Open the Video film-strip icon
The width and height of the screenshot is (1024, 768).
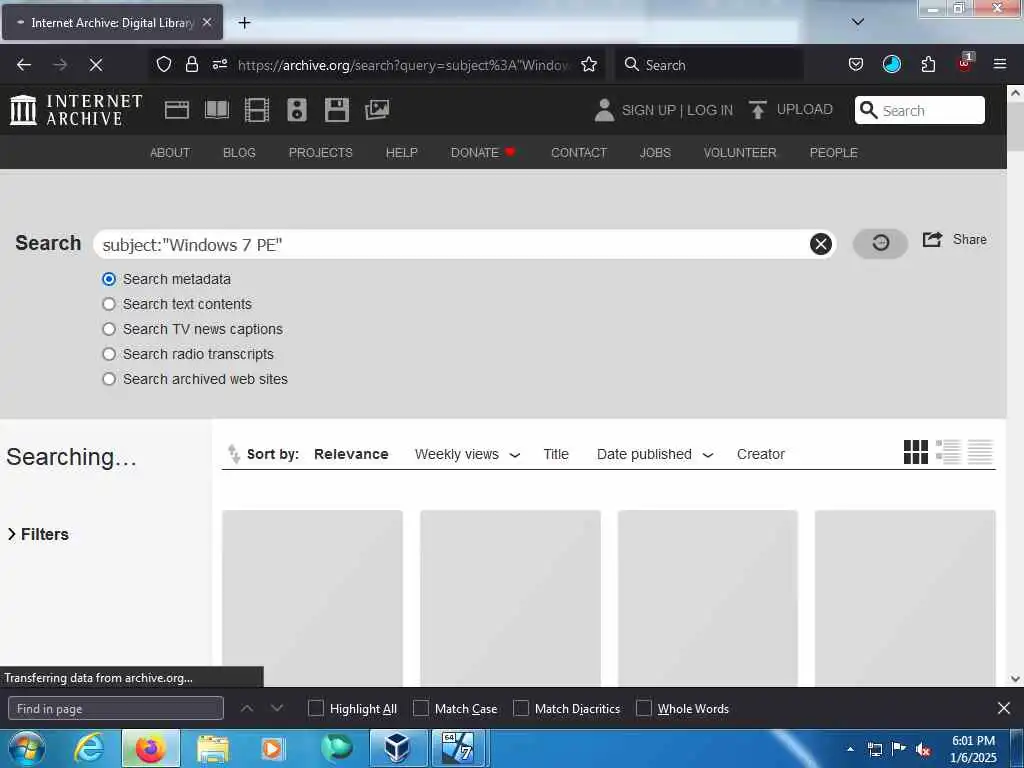tap(257, 110)
